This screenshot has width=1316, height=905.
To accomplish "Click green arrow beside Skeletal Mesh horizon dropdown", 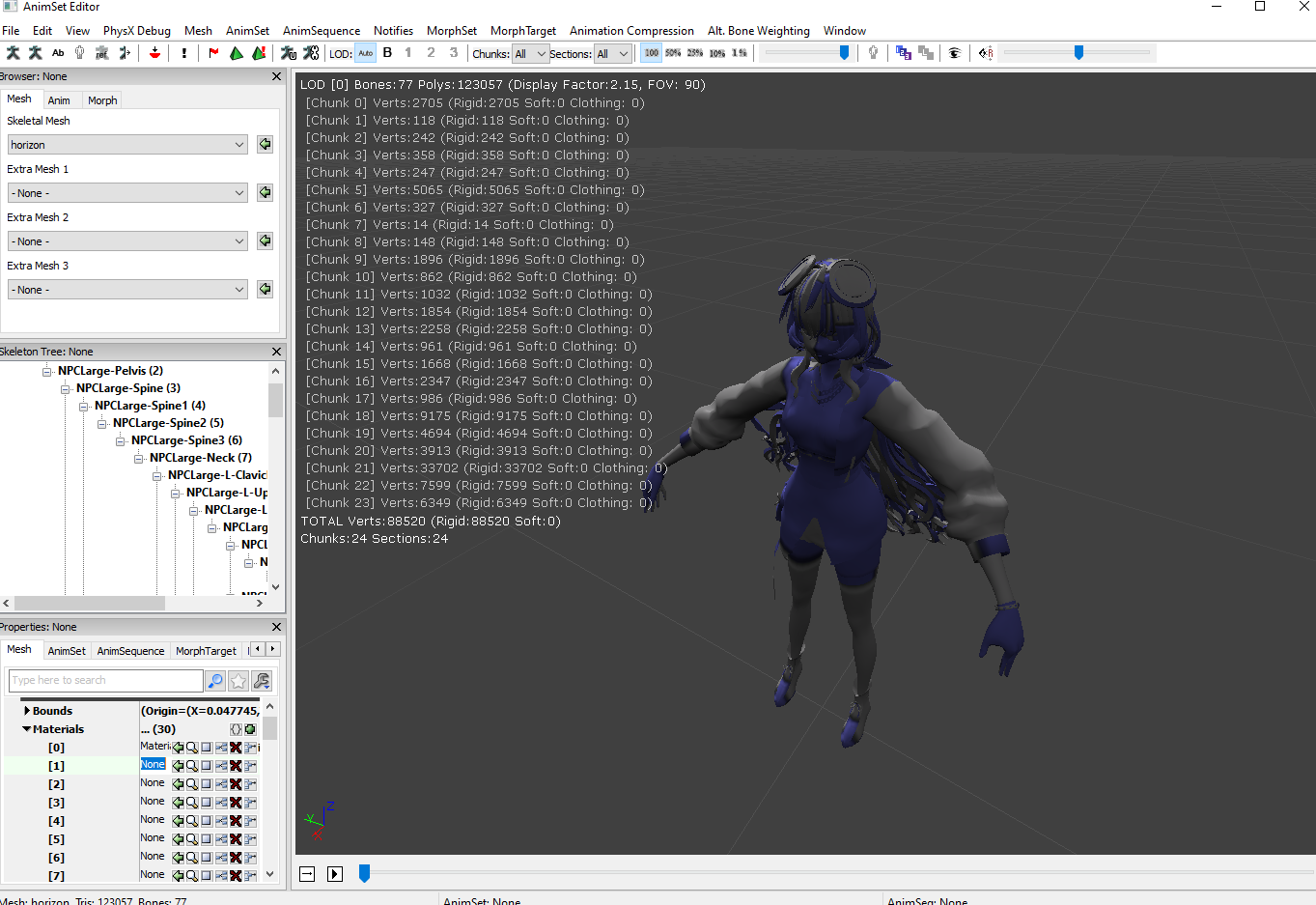I will pyautogui.click(x=265, y=145).
